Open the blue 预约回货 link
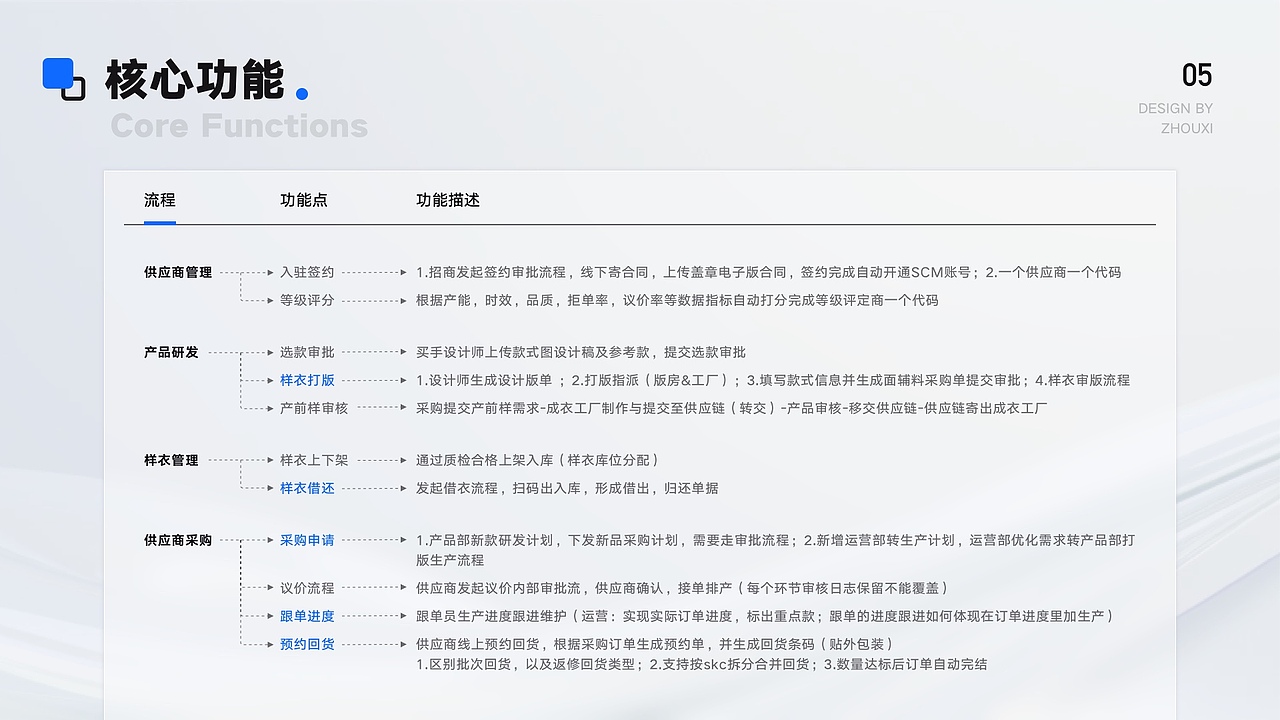The height and width of the screenshot is (720, 1280). (x=307, y=644)
